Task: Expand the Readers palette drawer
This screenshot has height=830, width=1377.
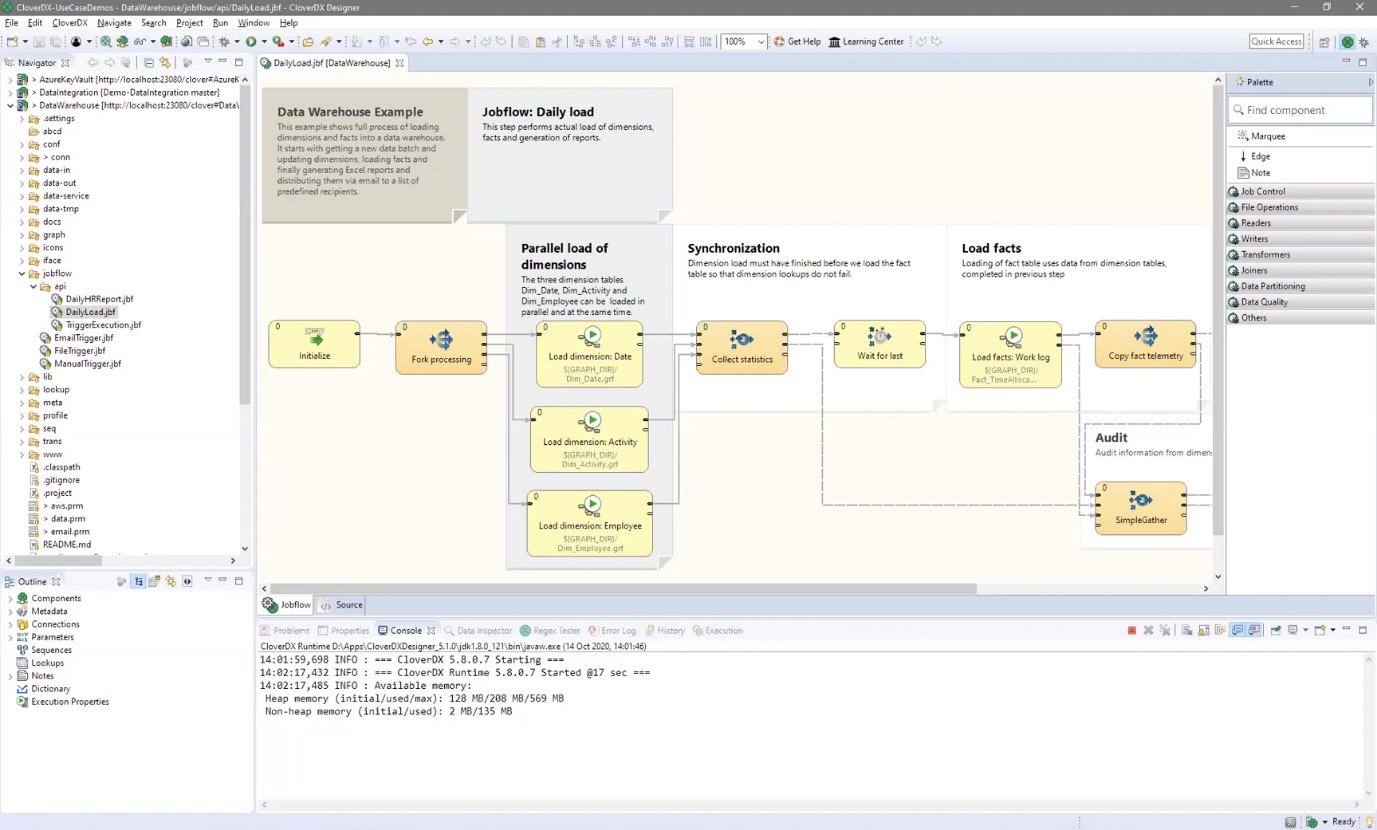Action: click(x=1300, y=223)
